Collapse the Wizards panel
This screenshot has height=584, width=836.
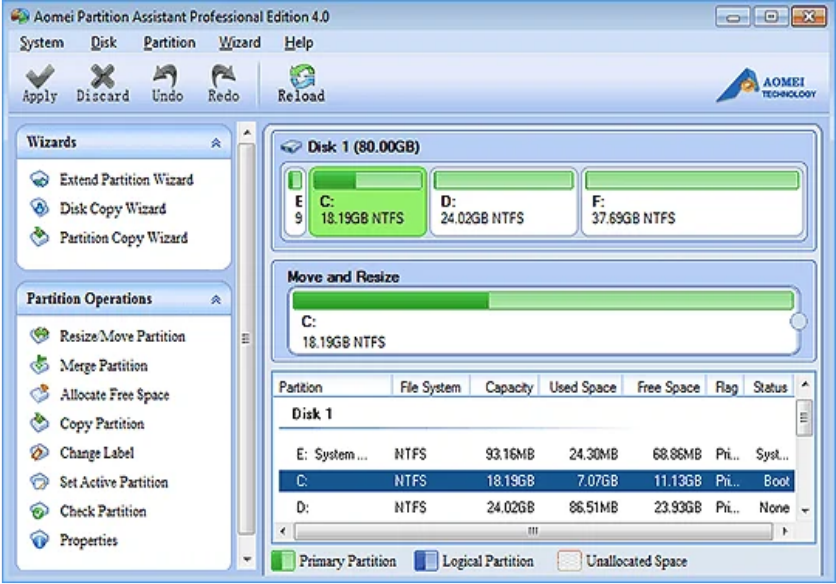(x=216, y=142)
